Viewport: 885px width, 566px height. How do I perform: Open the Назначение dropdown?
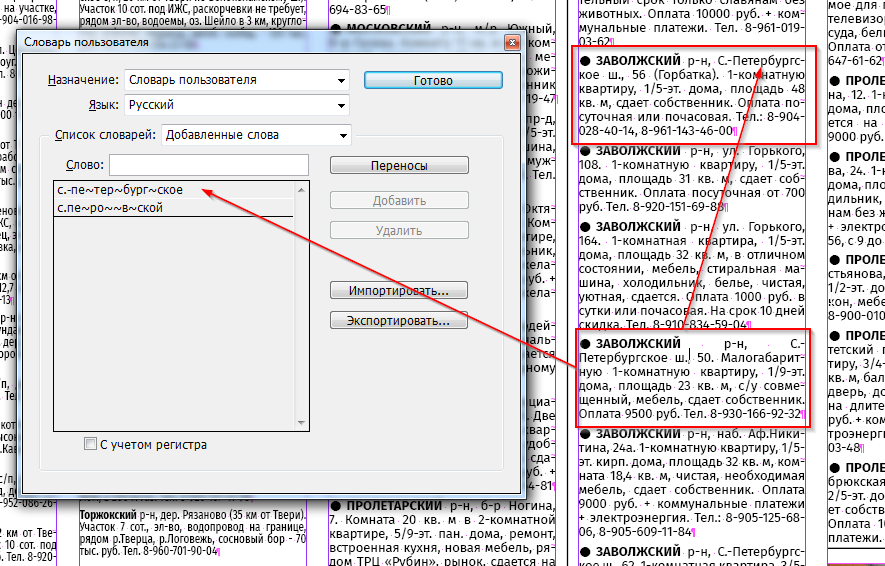(237, 80)
